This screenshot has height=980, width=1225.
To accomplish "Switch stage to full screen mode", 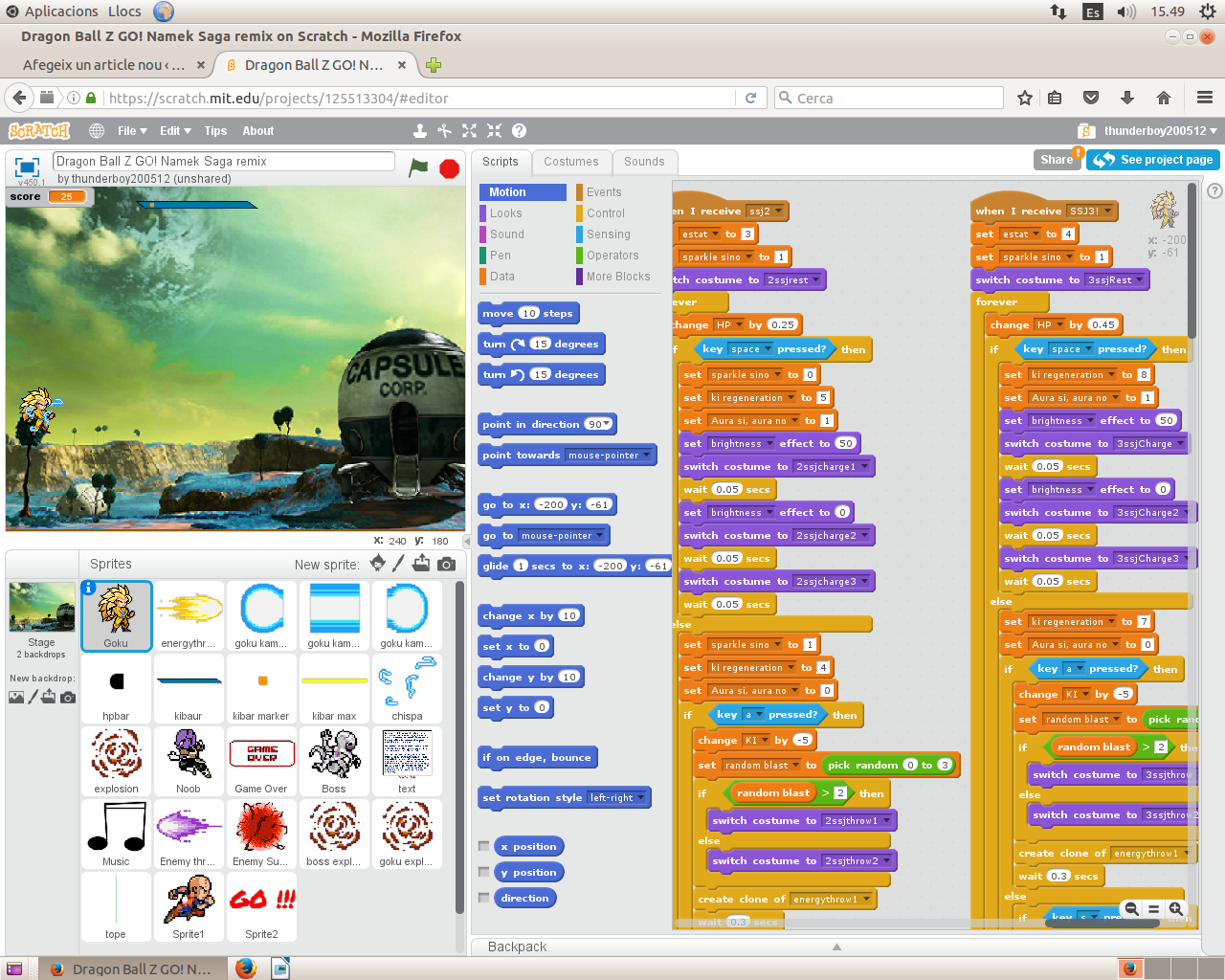I will click(27, 167).
